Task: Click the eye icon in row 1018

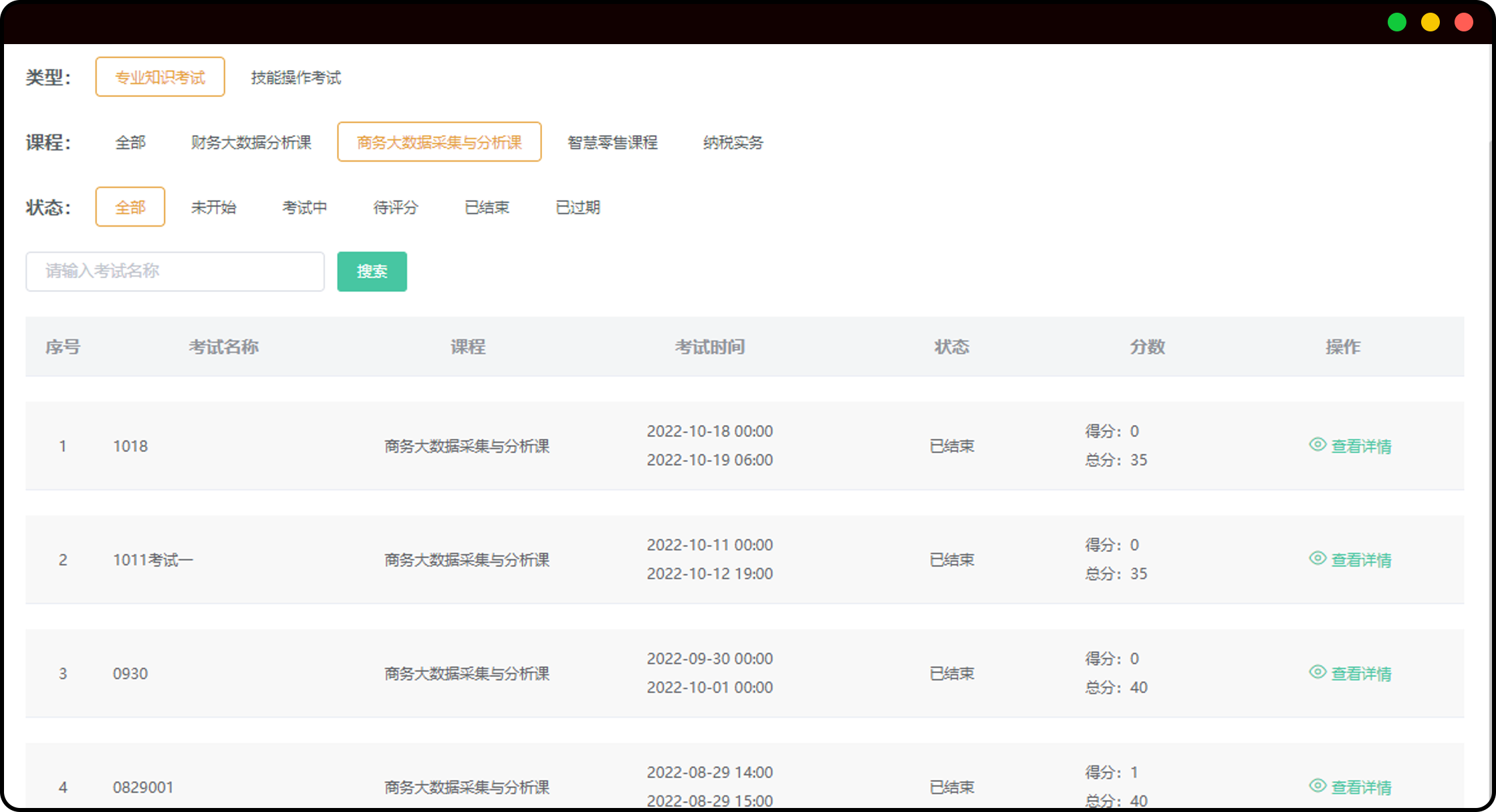Action: pos(1317,445)
